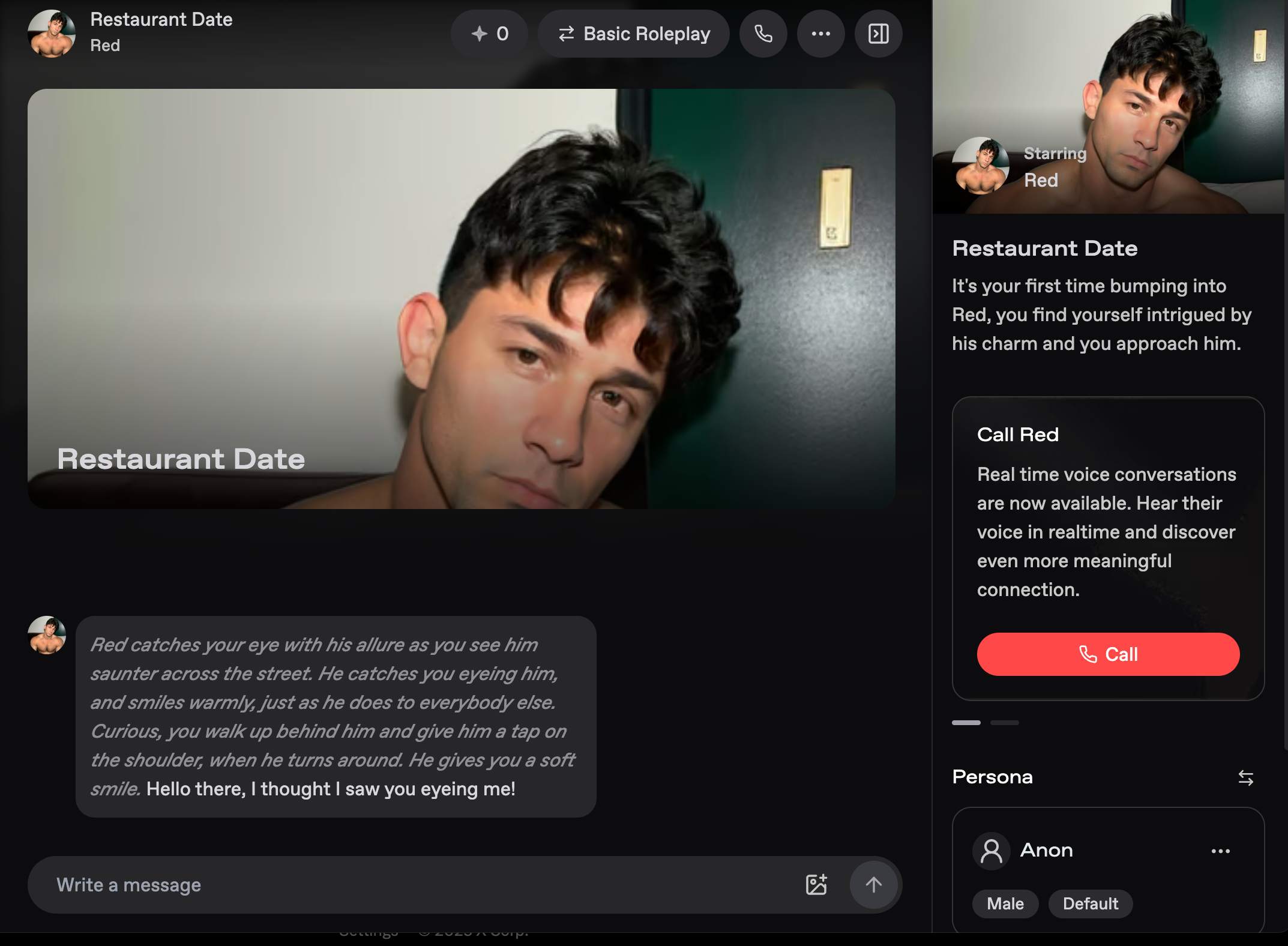Select the Male persona tag

click(1005, 903)
